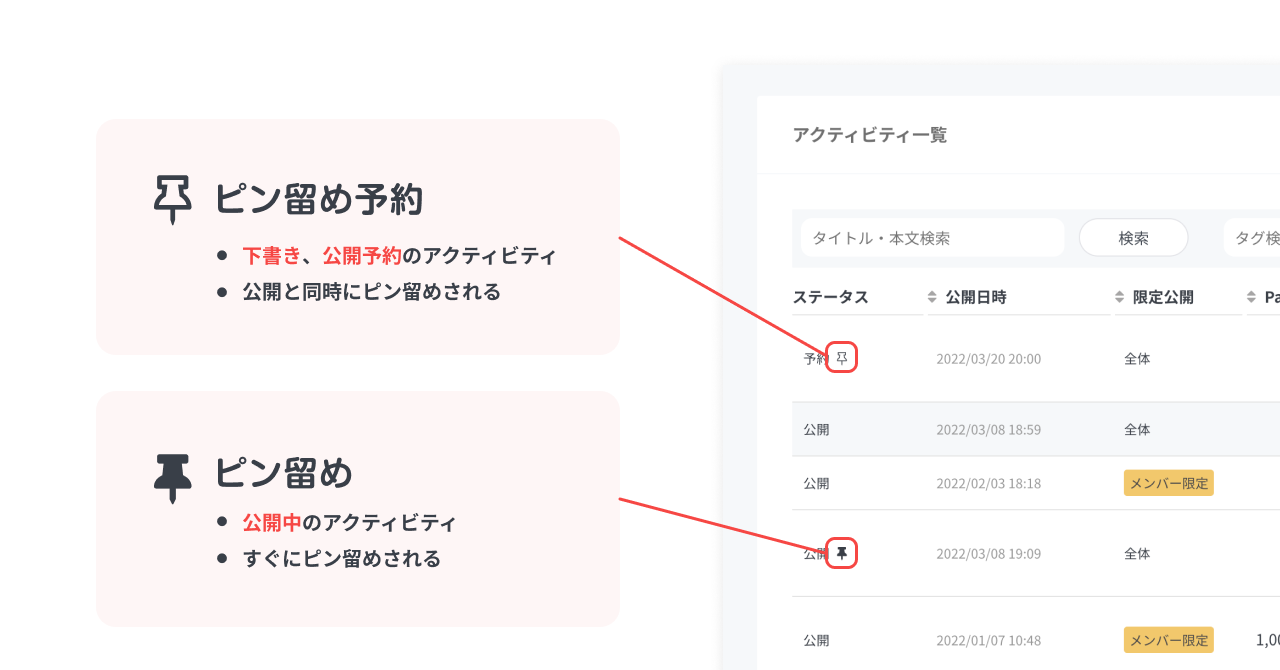
Task: Select the メンバー限定 badge in the 2022/02/03 row
Action: (1168, 483)
